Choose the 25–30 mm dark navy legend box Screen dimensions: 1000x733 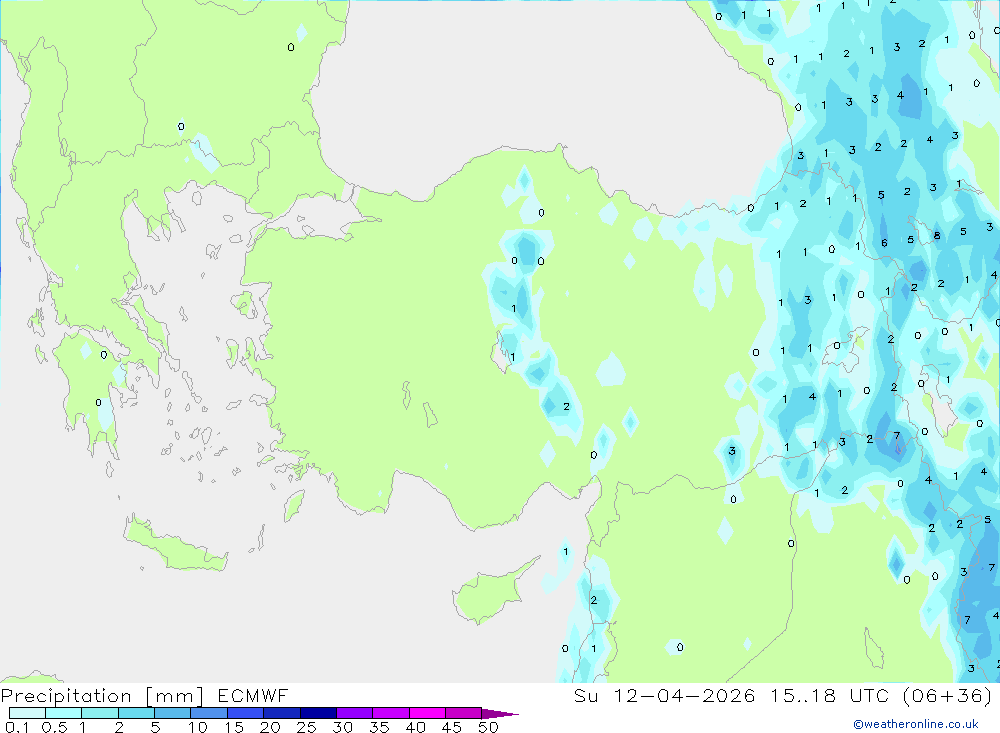coord(318,713)
